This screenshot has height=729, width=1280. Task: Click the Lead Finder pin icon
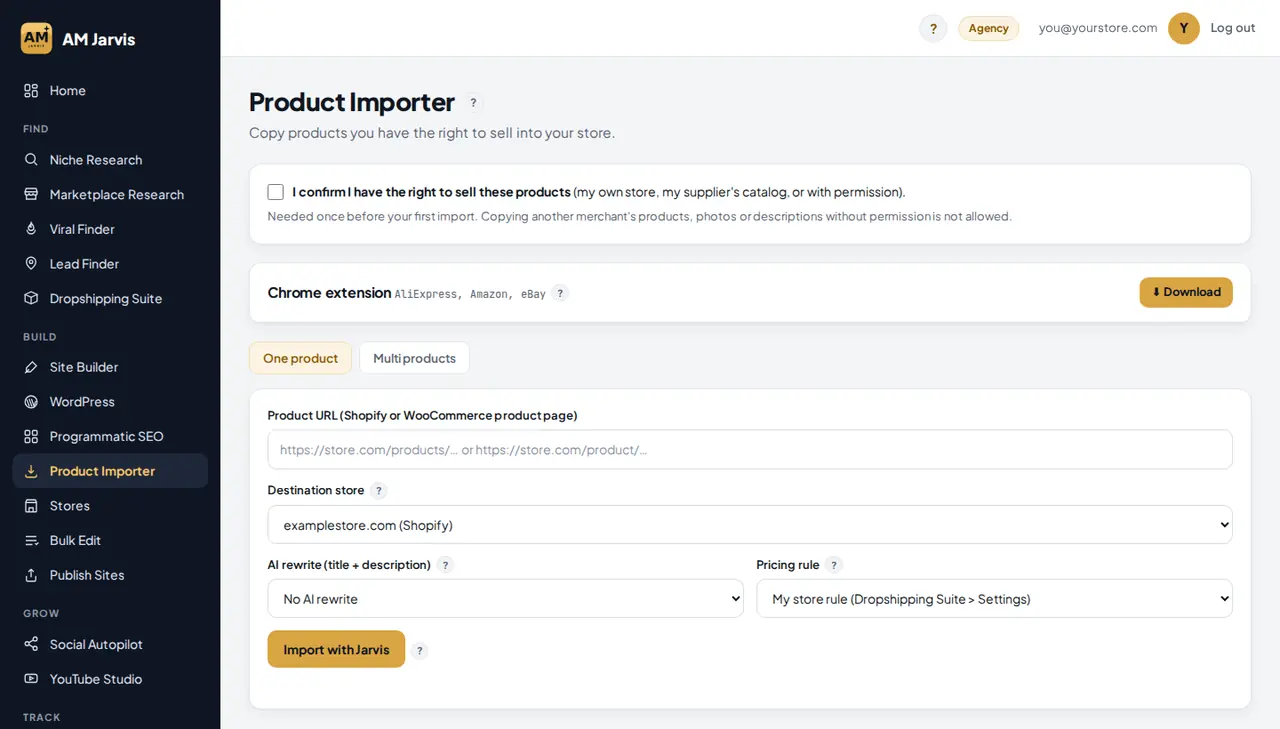pyautogui.click(x=31, y=264)
